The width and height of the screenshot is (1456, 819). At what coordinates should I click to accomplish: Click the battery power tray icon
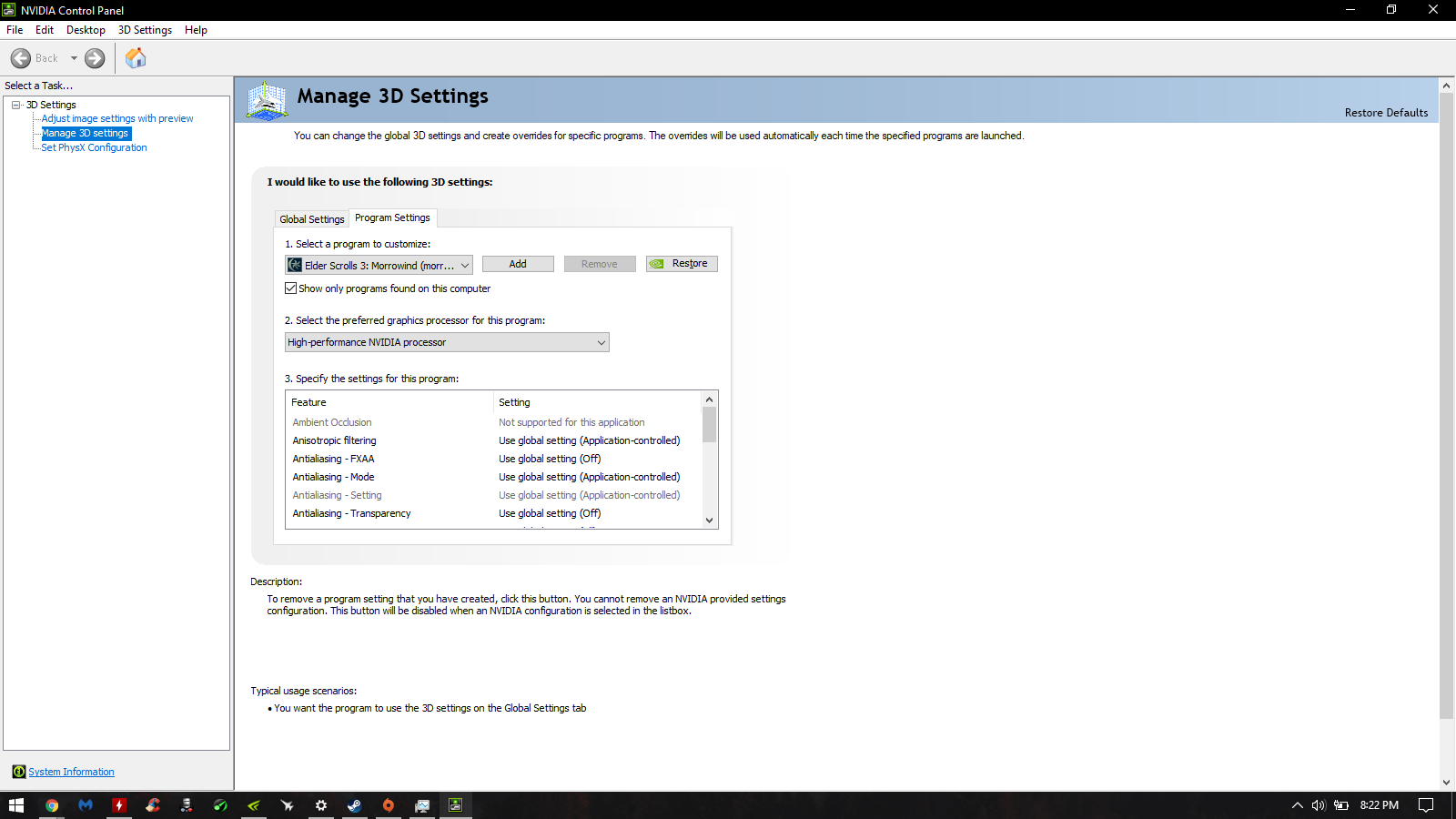coord(1341,805)
